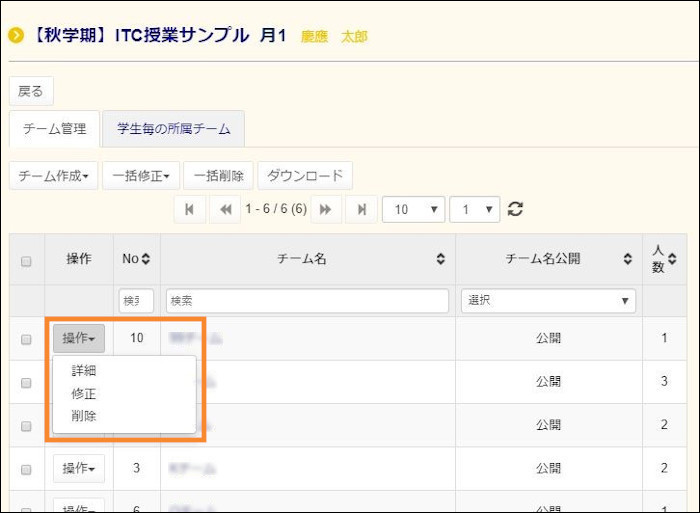Jump to last page of results
The height and width of the screenshot is (513, 700).
pos(361,209)
